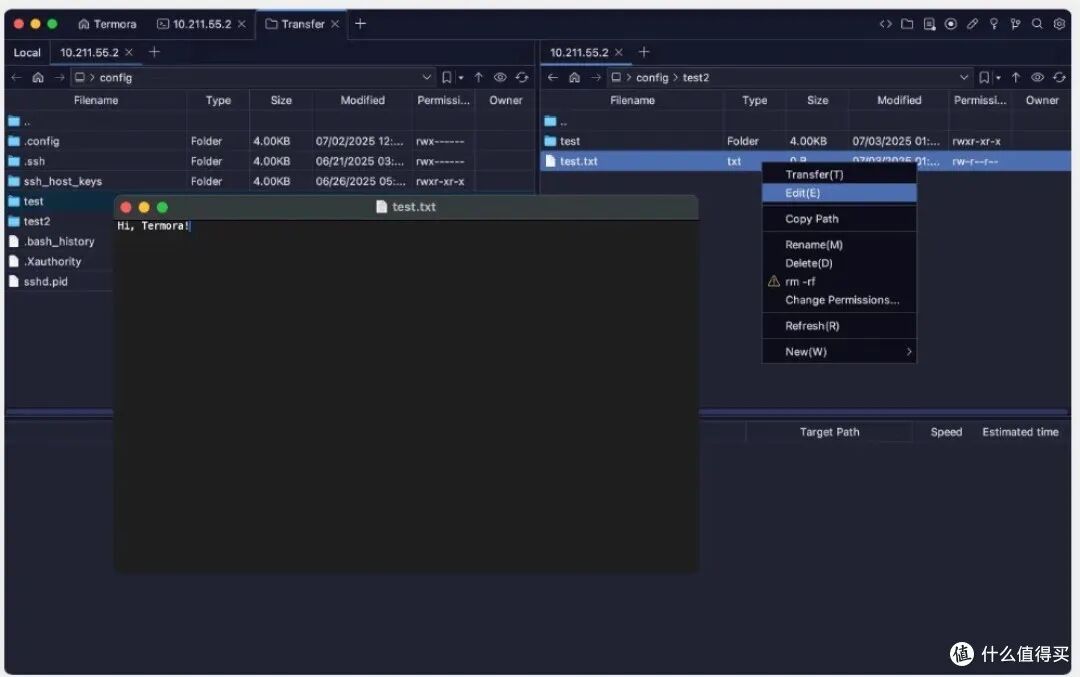The height and width of the screenshot is (677, 1080).
Task: Refresh the remote test2 file listing
Action: pyautogui.click(x=1059, y=77)
